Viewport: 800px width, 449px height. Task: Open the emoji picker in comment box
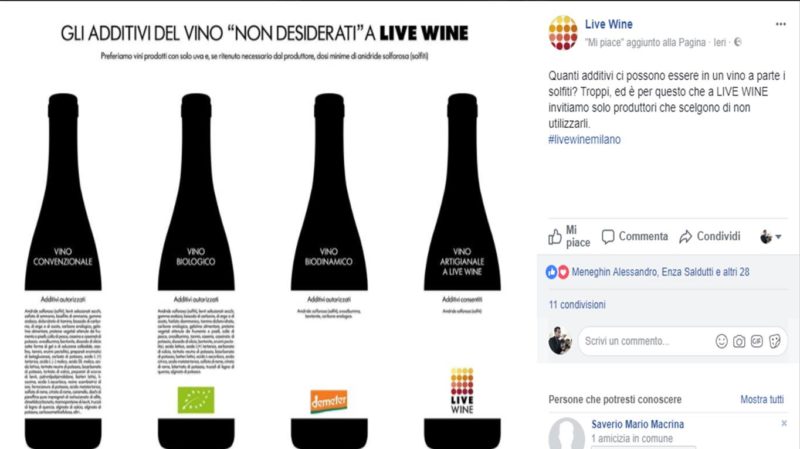(721, 341)
